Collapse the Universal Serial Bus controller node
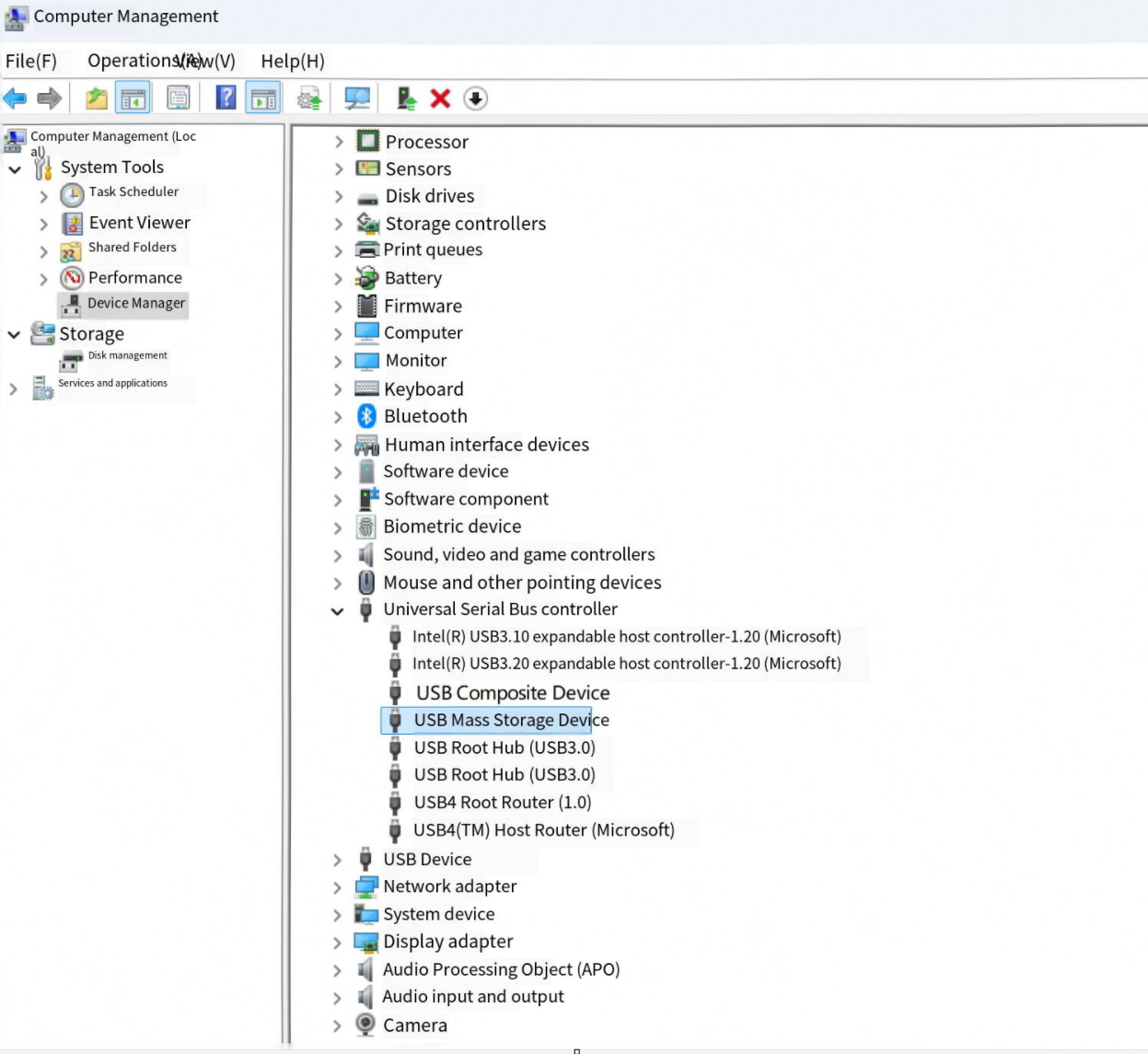This screenshot has height=1054, width=1148. click(x=338, y=610)
